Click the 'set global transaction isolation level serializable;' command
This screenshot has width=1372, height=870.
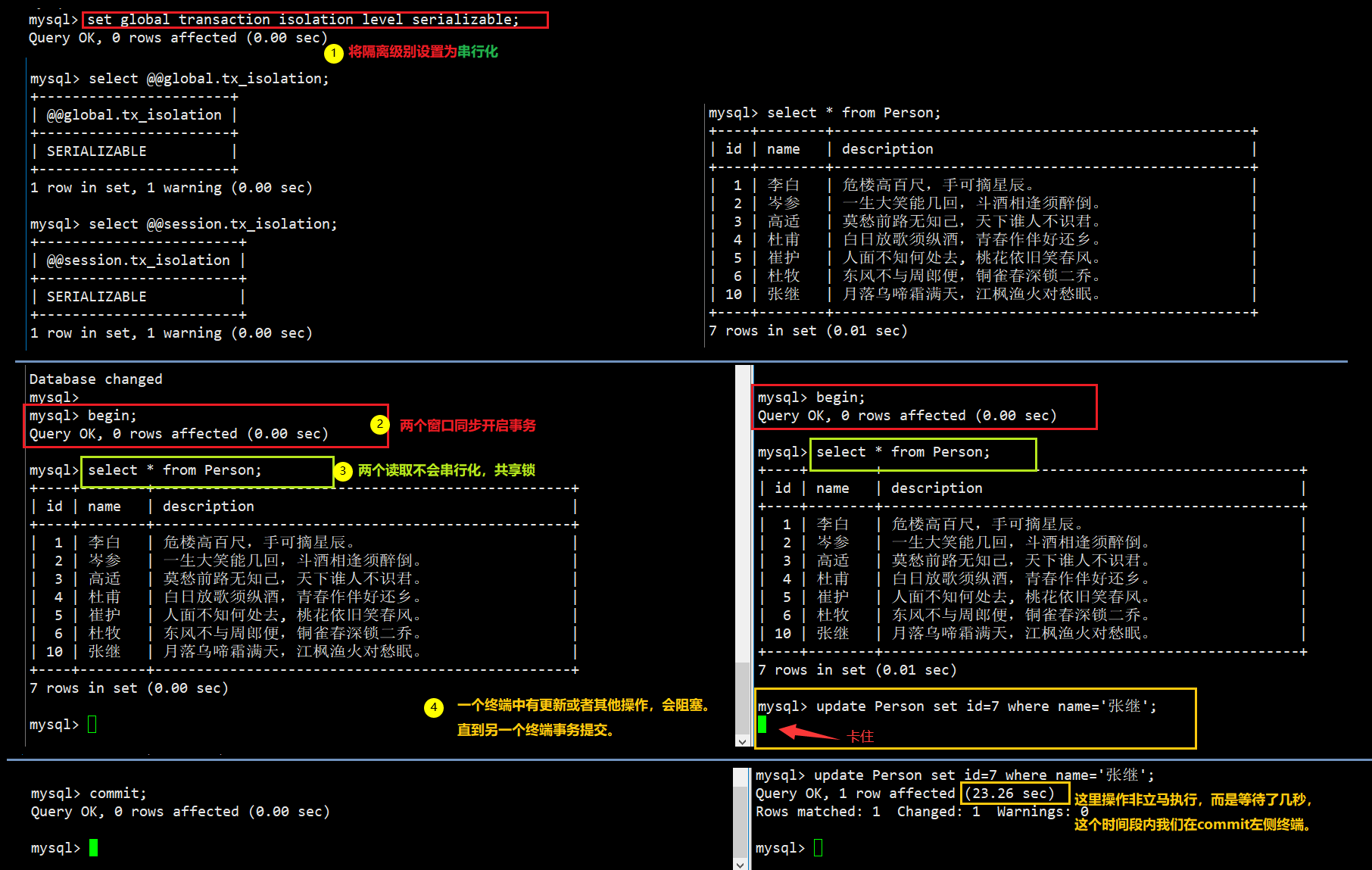304,20
